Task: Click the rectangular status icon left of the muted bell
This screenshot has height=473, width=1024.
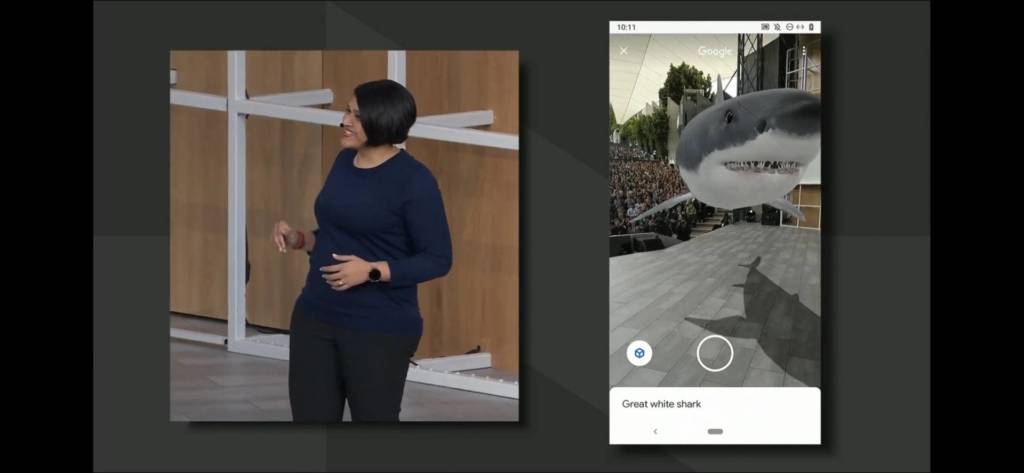Action: (765, 27)
